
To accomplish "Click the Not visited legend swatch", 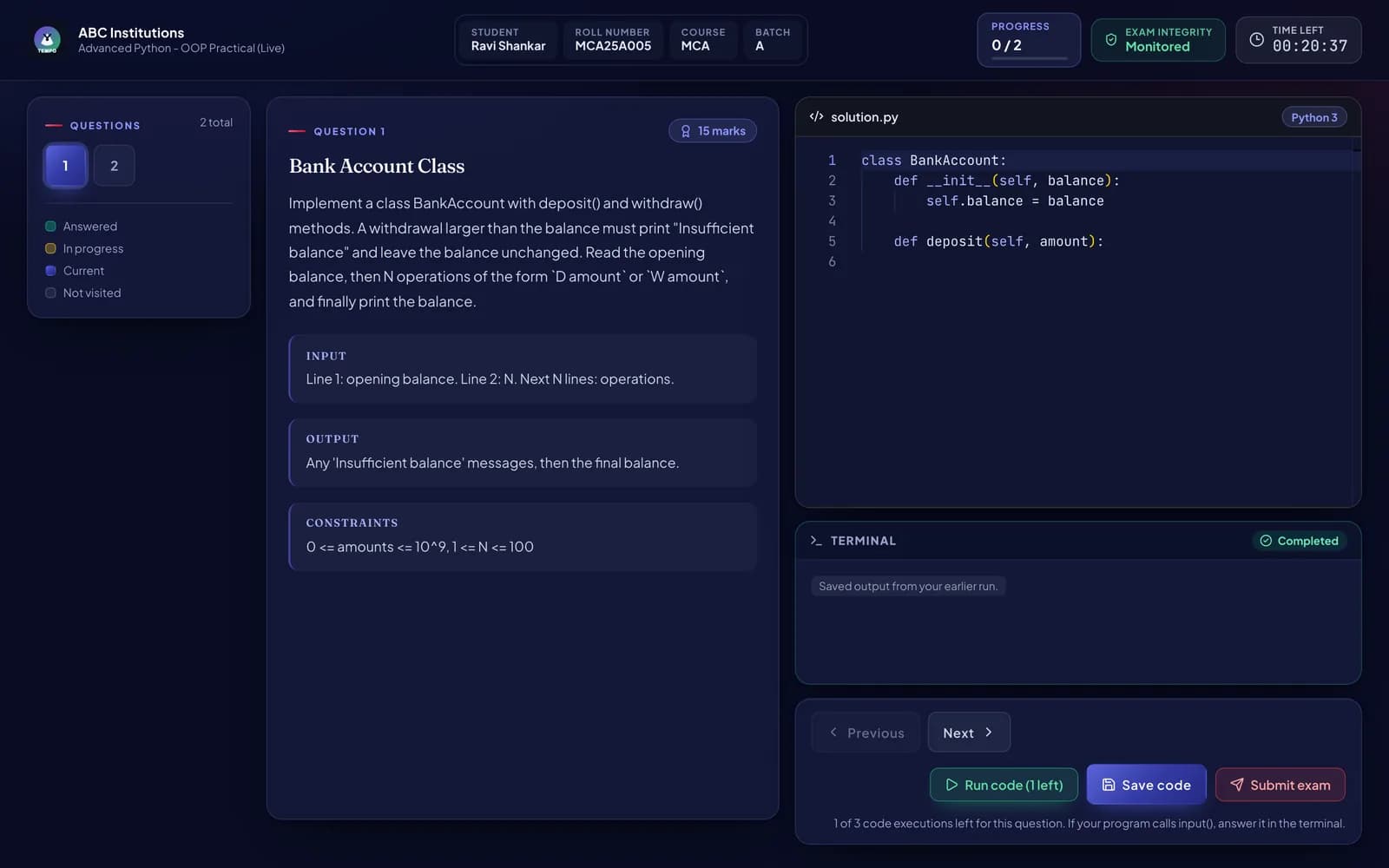I will (50, 293).
